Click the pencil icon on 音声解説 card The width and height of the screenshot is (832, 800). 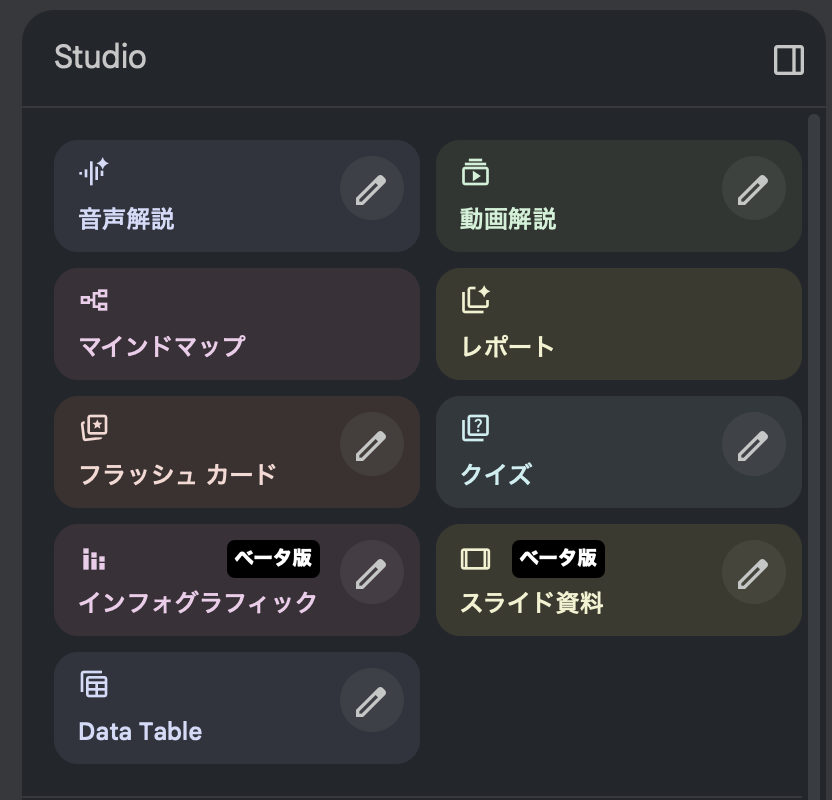click(x=371, y=189)
